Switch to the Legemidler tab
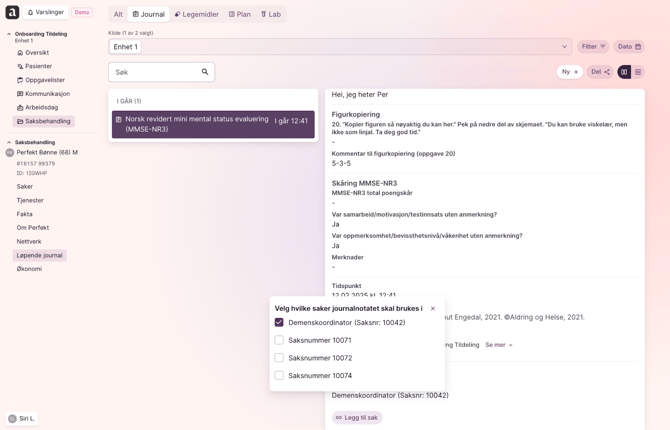 pyautogui.click(x=197, y=14)
